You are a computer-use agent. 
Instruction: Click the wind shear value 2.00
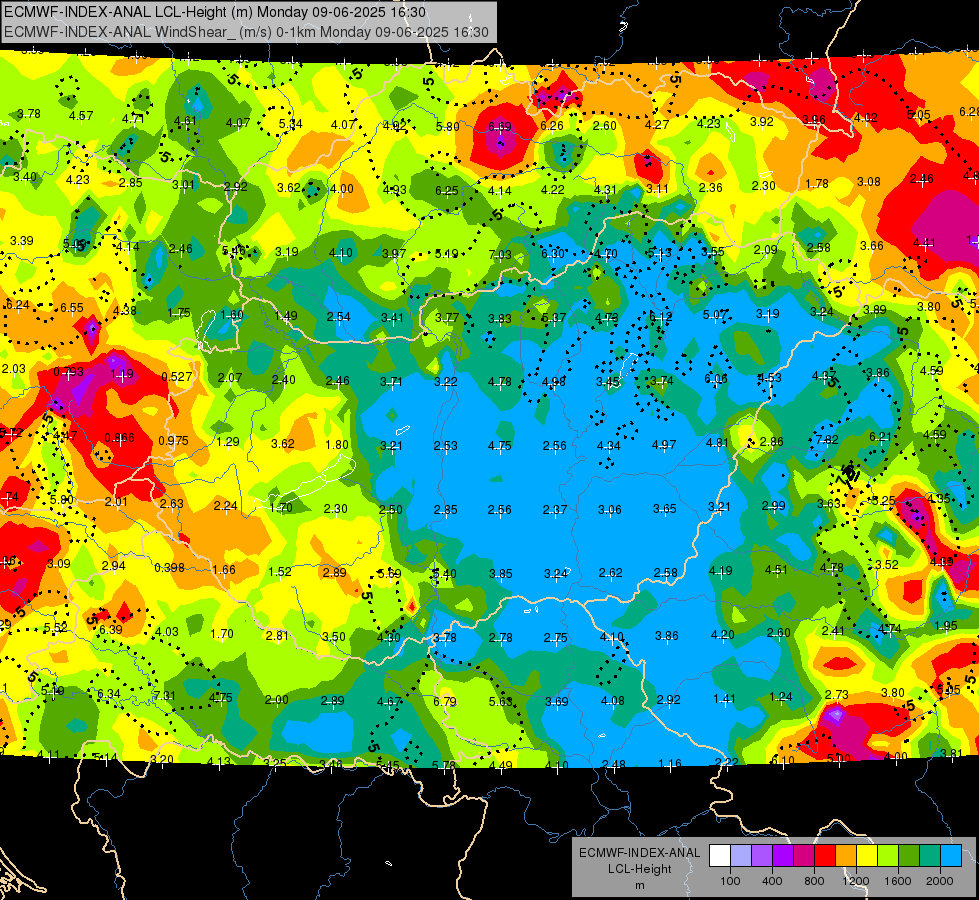277,700
